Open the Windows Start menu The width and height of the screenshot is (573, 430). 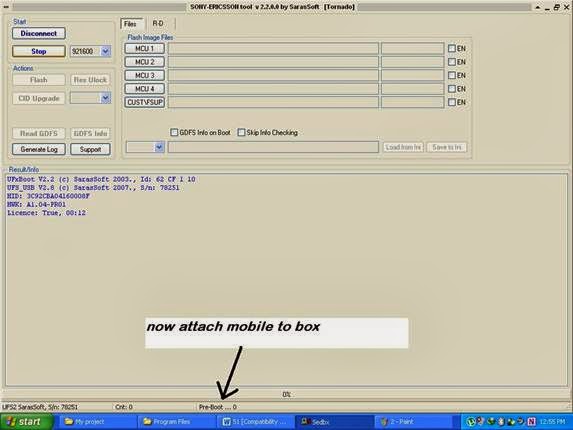(x=26, y=422)
